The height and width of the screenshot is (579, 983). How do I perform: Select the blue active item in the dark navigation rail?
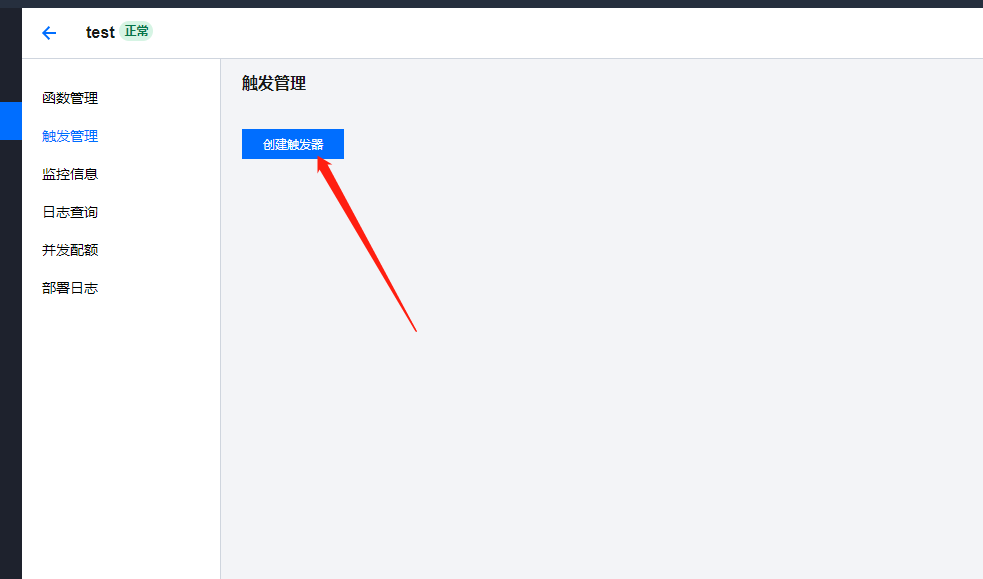coord(11,121)
